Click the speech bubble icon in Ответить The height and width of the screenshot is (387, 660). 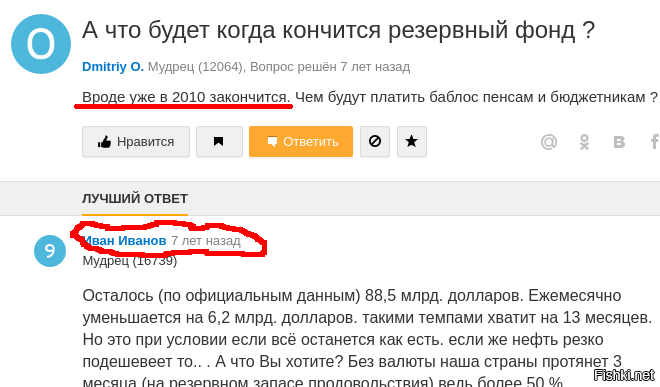(x=272, y=142)
